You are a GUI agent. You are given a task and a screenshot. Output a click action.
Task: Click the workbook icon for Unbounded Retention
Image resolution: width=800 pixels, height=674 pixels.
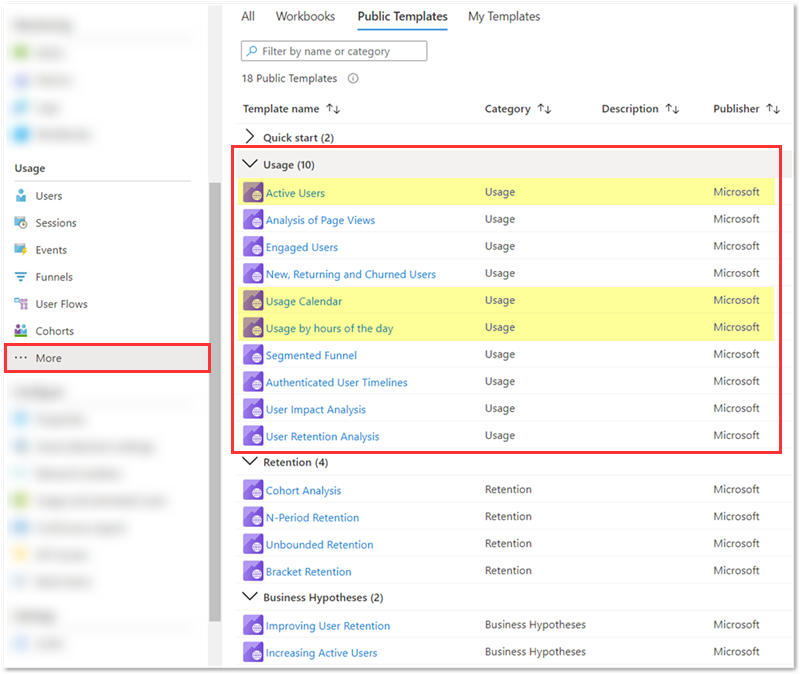click(253, 544)
